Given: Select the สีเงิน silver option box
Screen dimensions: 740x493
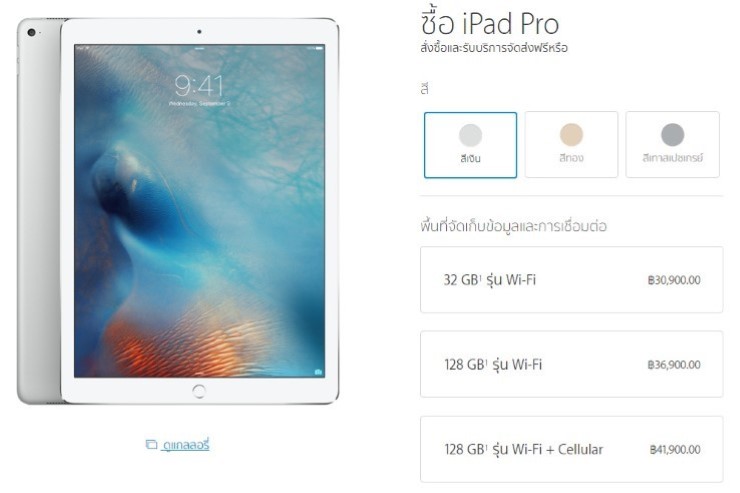Looking at the screenshot, I should [x=470, y=145].
